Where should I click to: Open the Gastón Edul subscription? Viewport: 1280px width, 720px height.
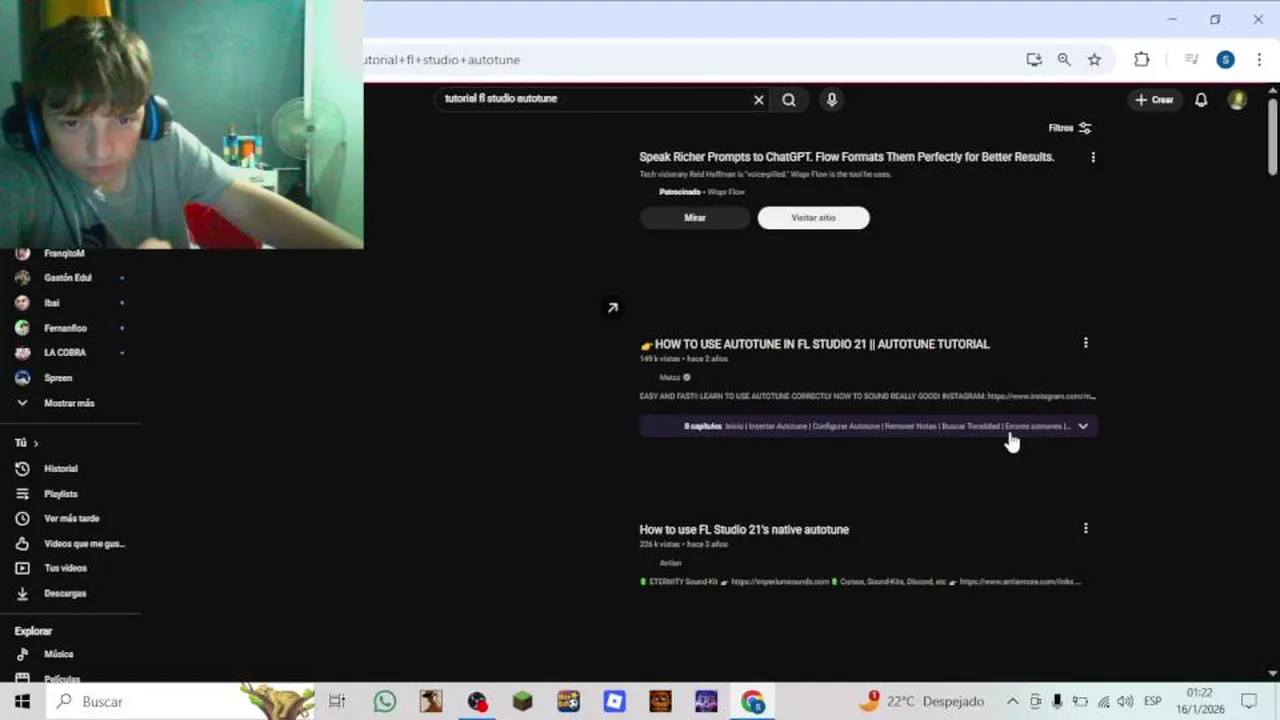pyautogui.click(x=67, y=278)
